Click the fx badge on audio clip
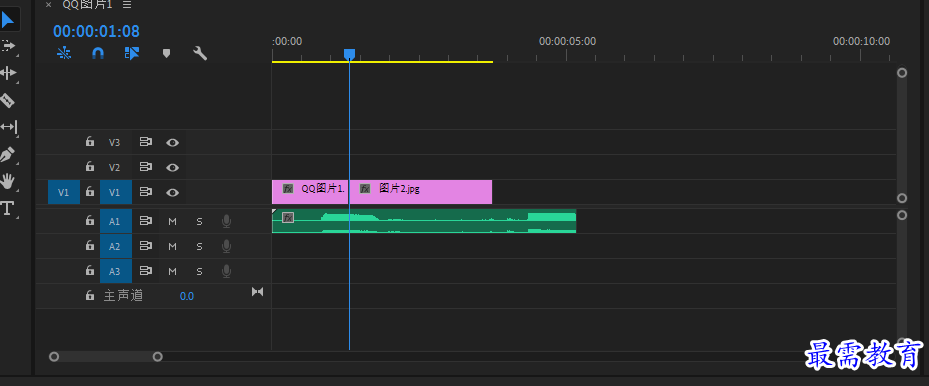929x386 pixels. coord(288,217)
